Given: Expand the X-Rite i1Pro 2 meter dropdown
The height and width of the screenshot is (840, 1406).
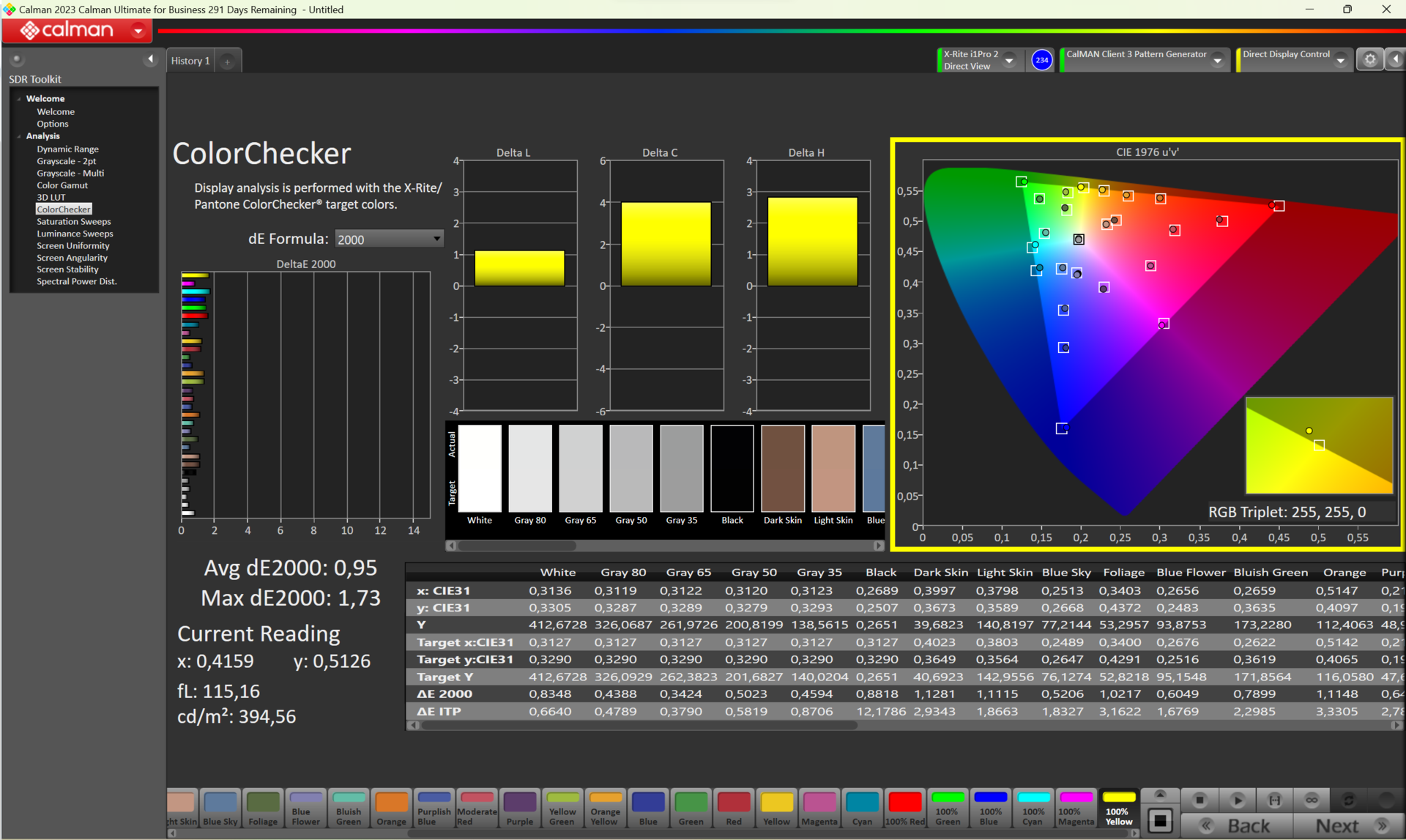Looking at the screenshot, I should point(1009,60).
